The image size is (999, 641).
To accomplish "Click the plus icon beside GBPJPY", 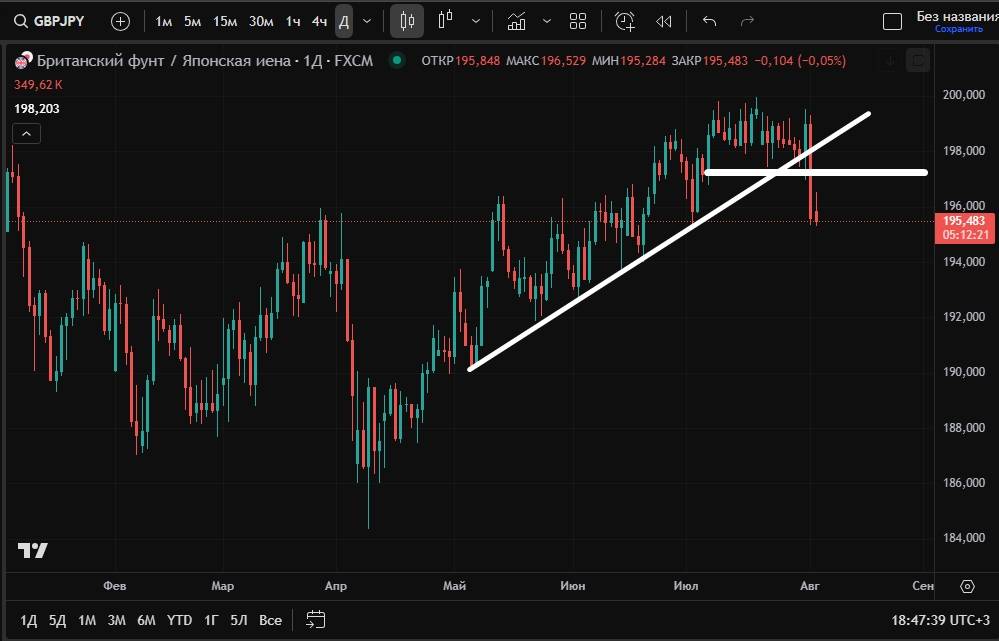I will click(x=120, y=21).
